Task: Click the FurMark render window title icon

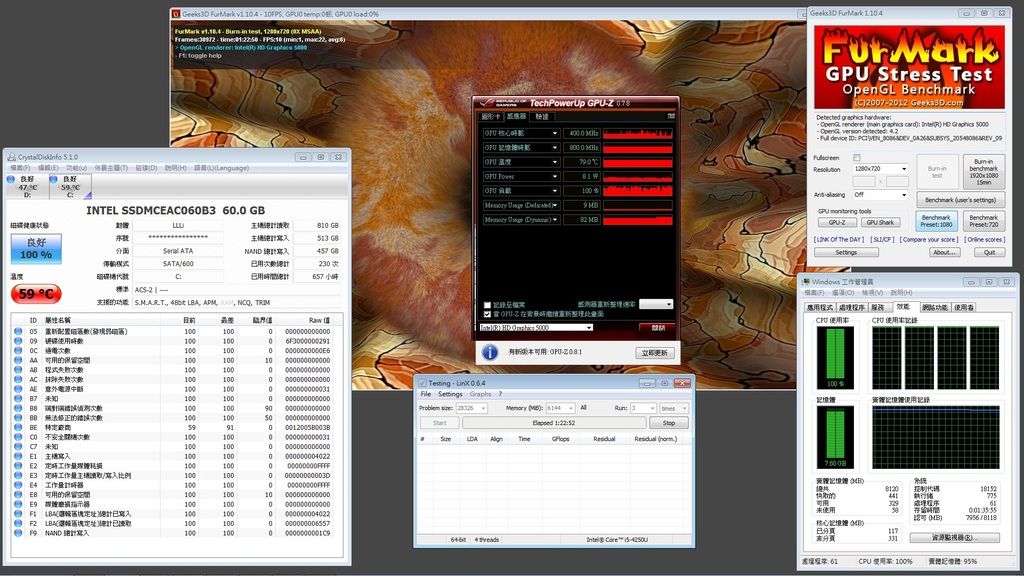Action: [x=176, y=14]
